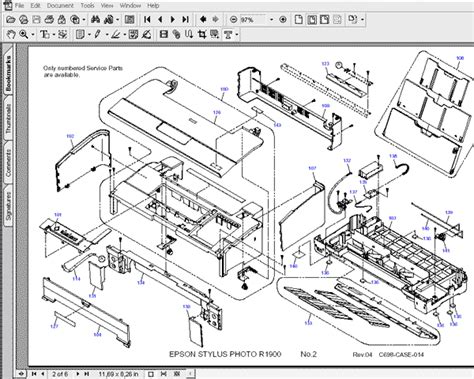
Task: Switch to Fit Width view
Action: (x=324, y=20)
